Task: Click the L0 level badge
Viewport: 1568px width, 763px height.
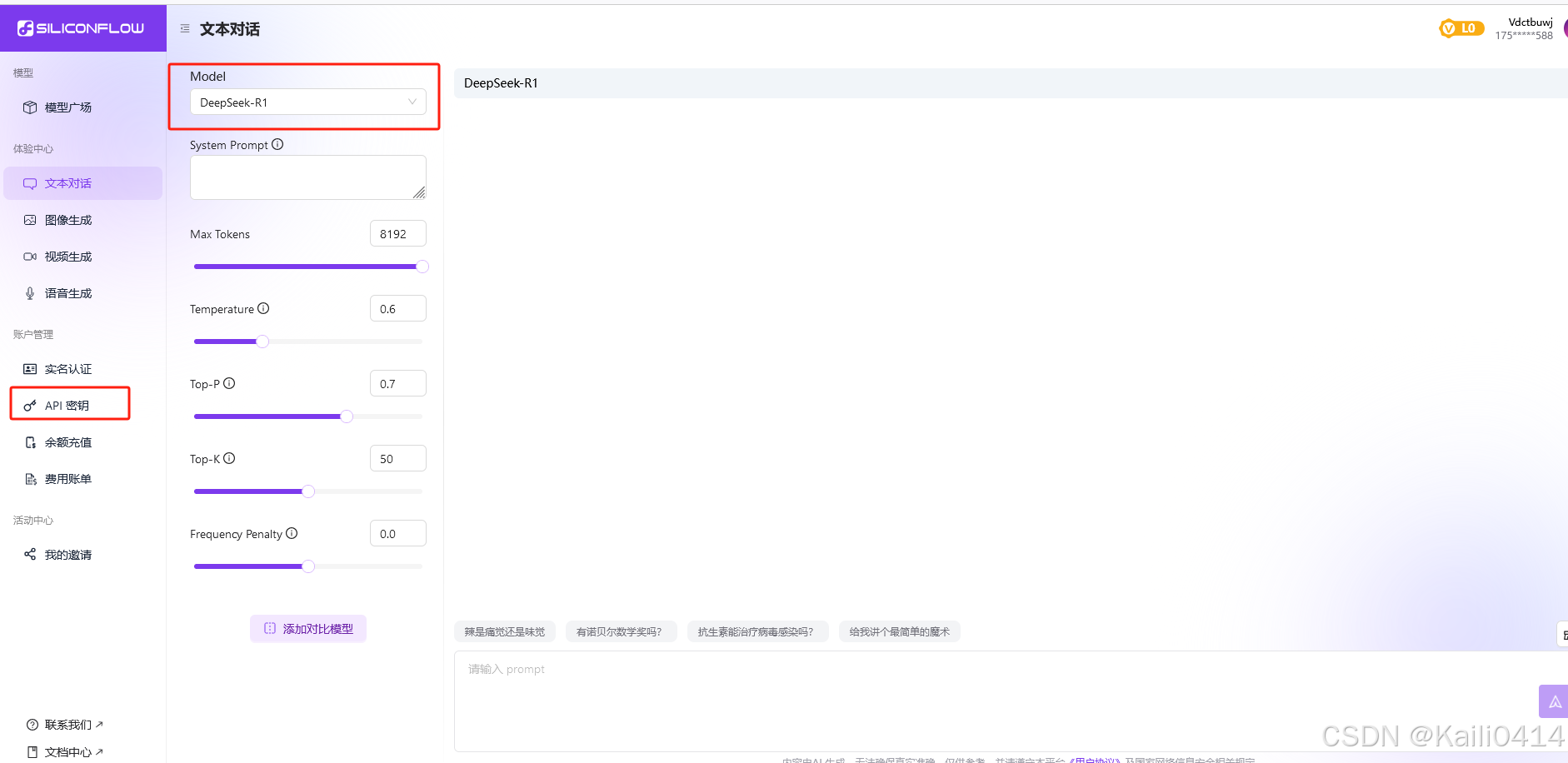Action: pos(1461,28)
